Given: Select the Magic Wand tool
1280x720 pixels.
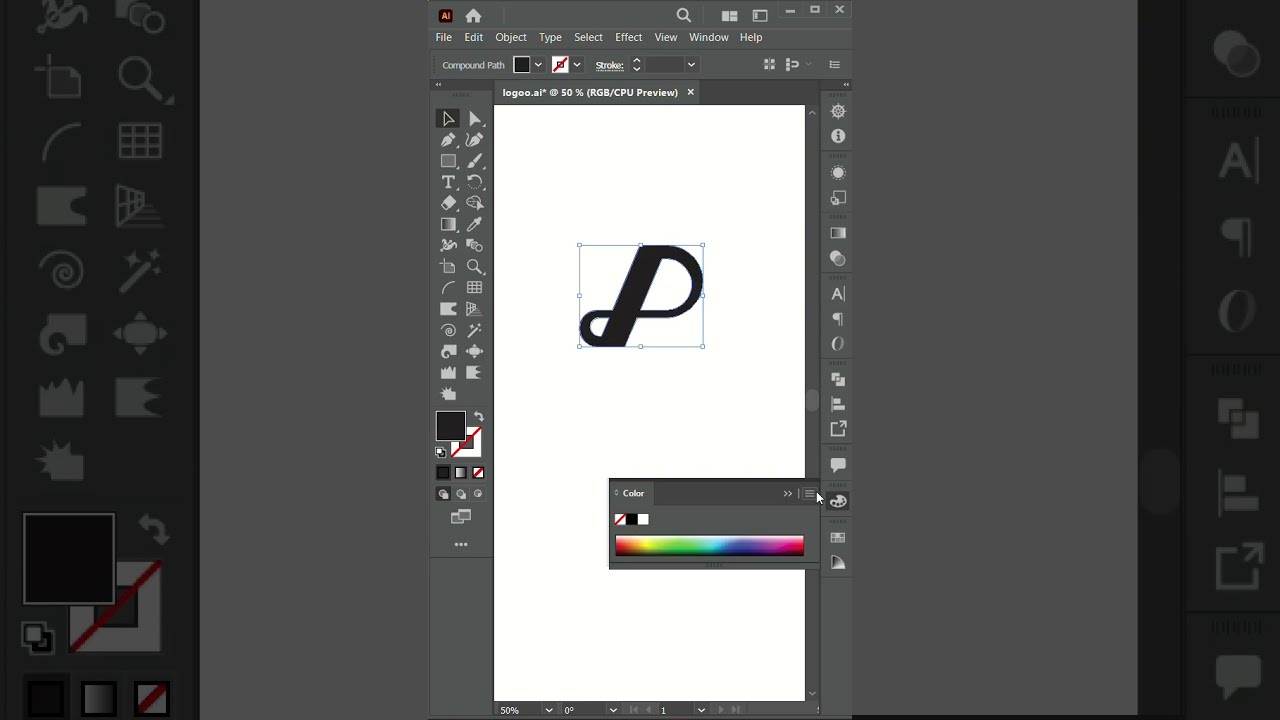Looking at the screenshot, I should (x=475, y=330).
